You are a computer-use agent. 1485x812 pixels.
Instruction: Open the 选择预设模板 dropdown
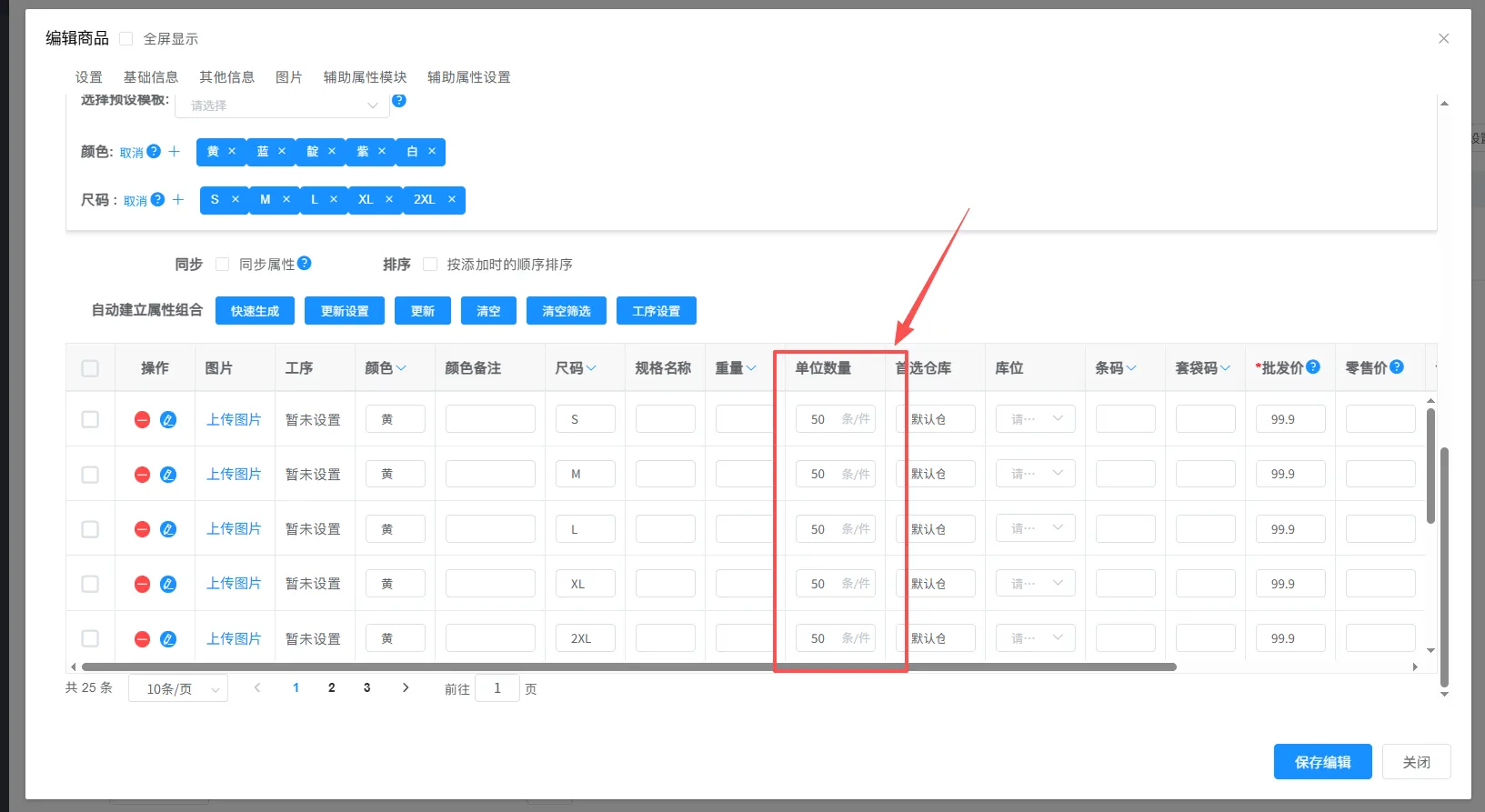pos(282,105)
